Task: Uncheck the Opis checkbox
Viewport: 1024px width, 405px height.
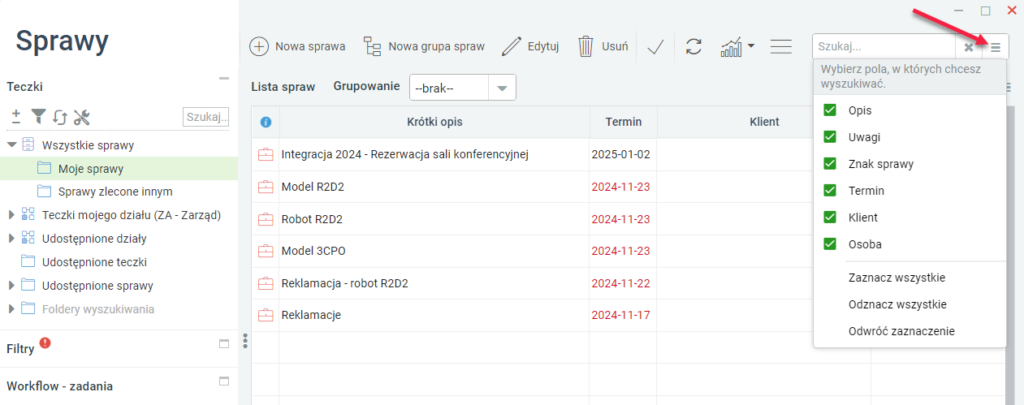Action: [x=830, y=110]
